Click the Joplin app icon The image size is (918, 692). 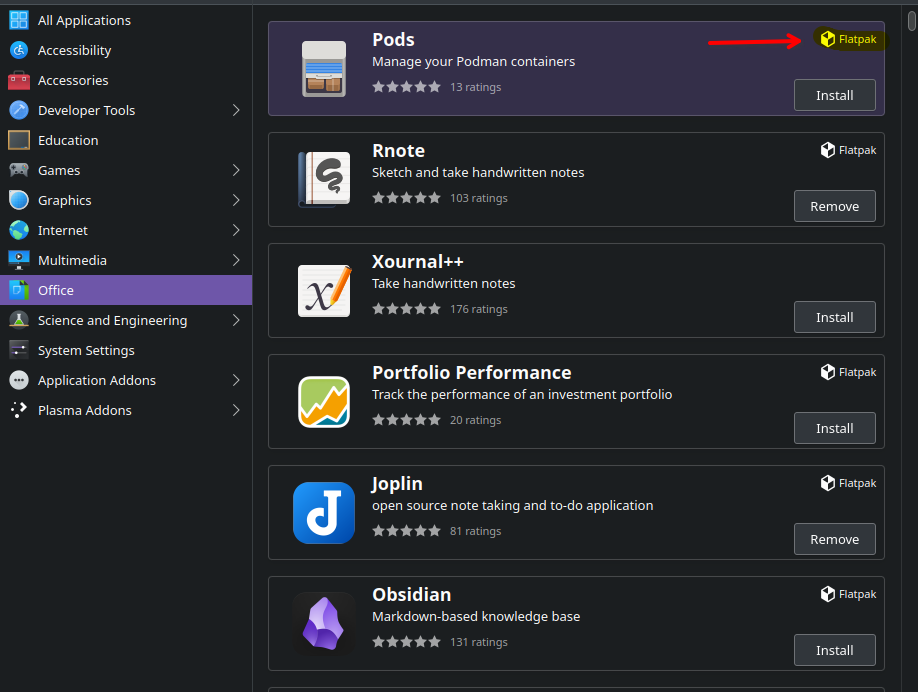click(324, 512)
